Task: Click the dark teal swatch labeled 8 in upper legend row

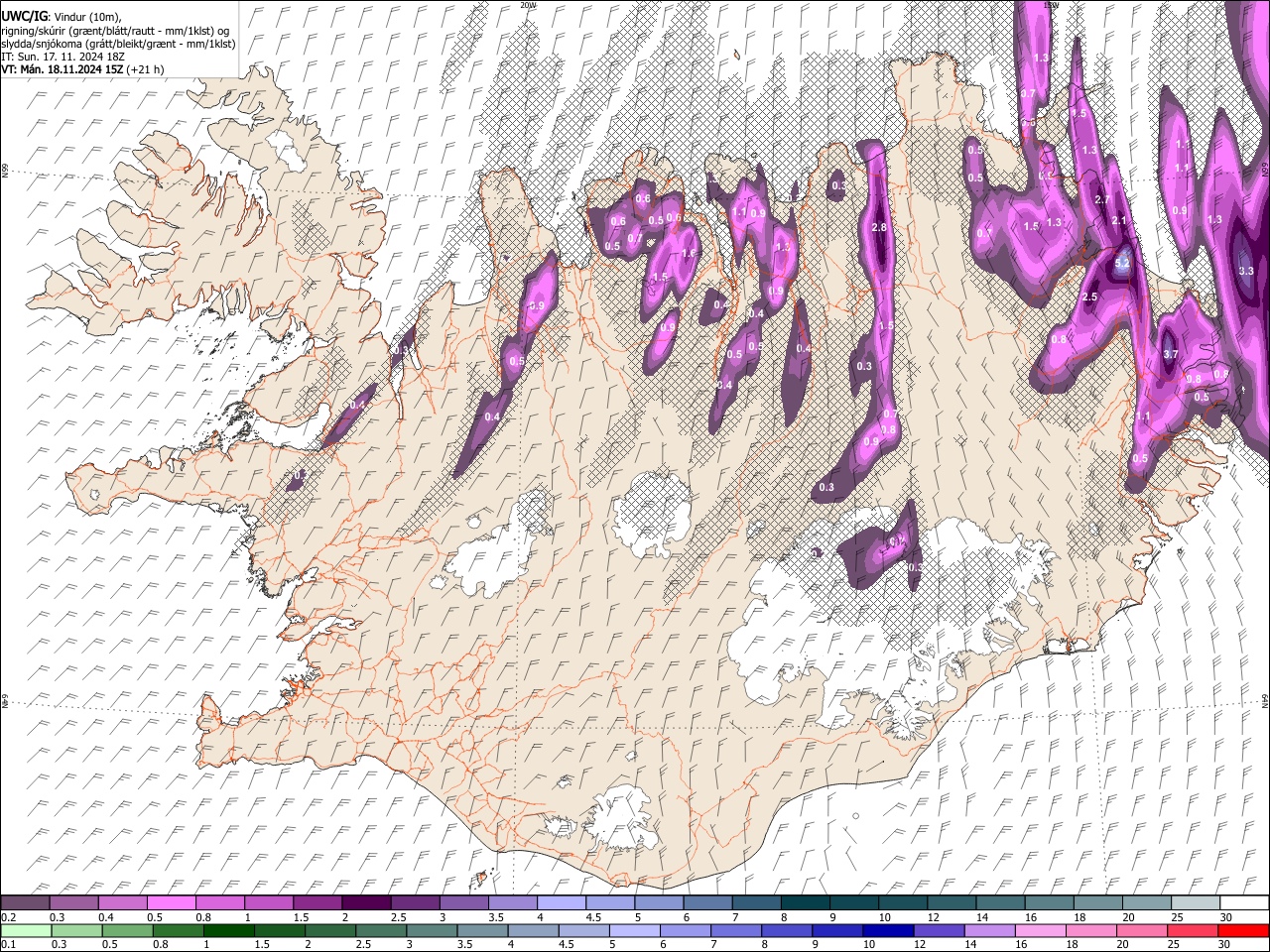Action: 806,903
